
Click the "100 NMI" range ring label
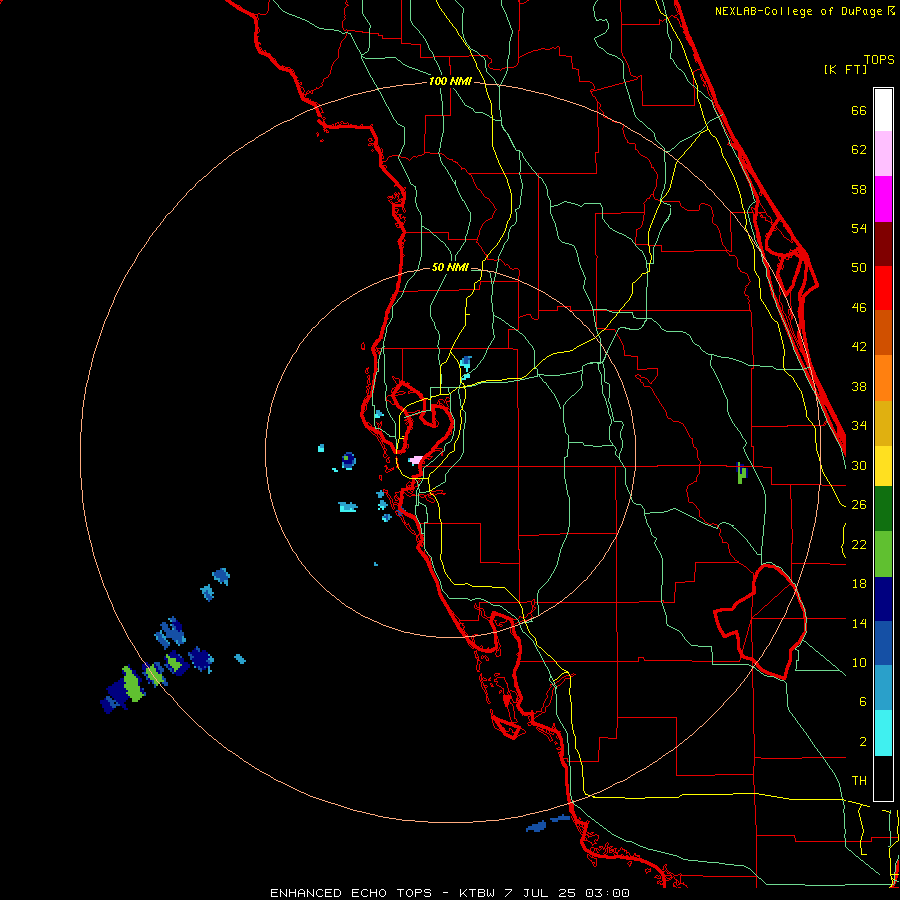[x=450, y=82]
